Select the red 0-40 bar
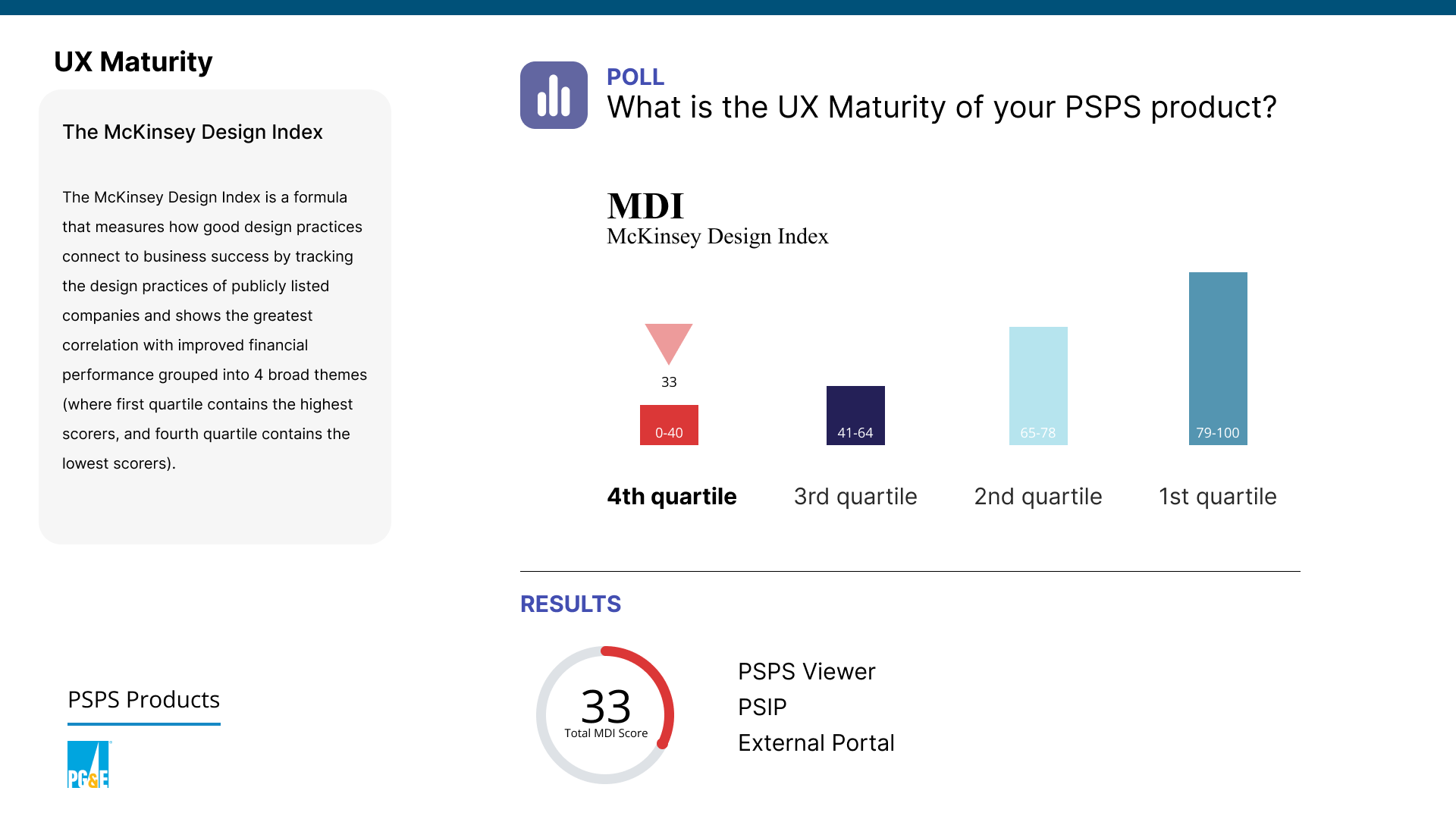The image size is (1456, 819). [669, 425]
